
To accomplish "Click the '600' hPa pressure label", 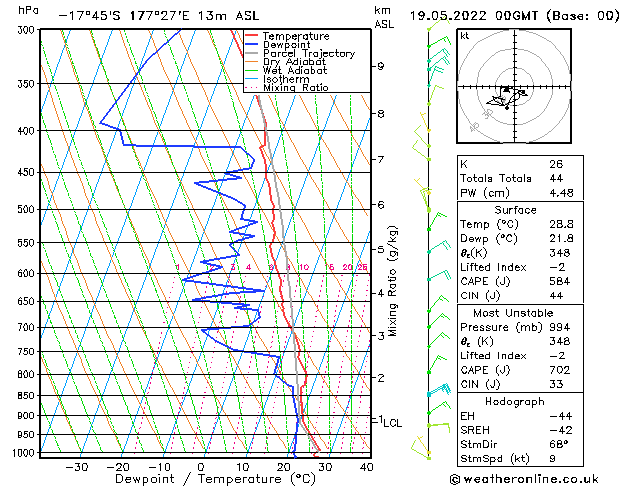I will [x=28, y=273].
